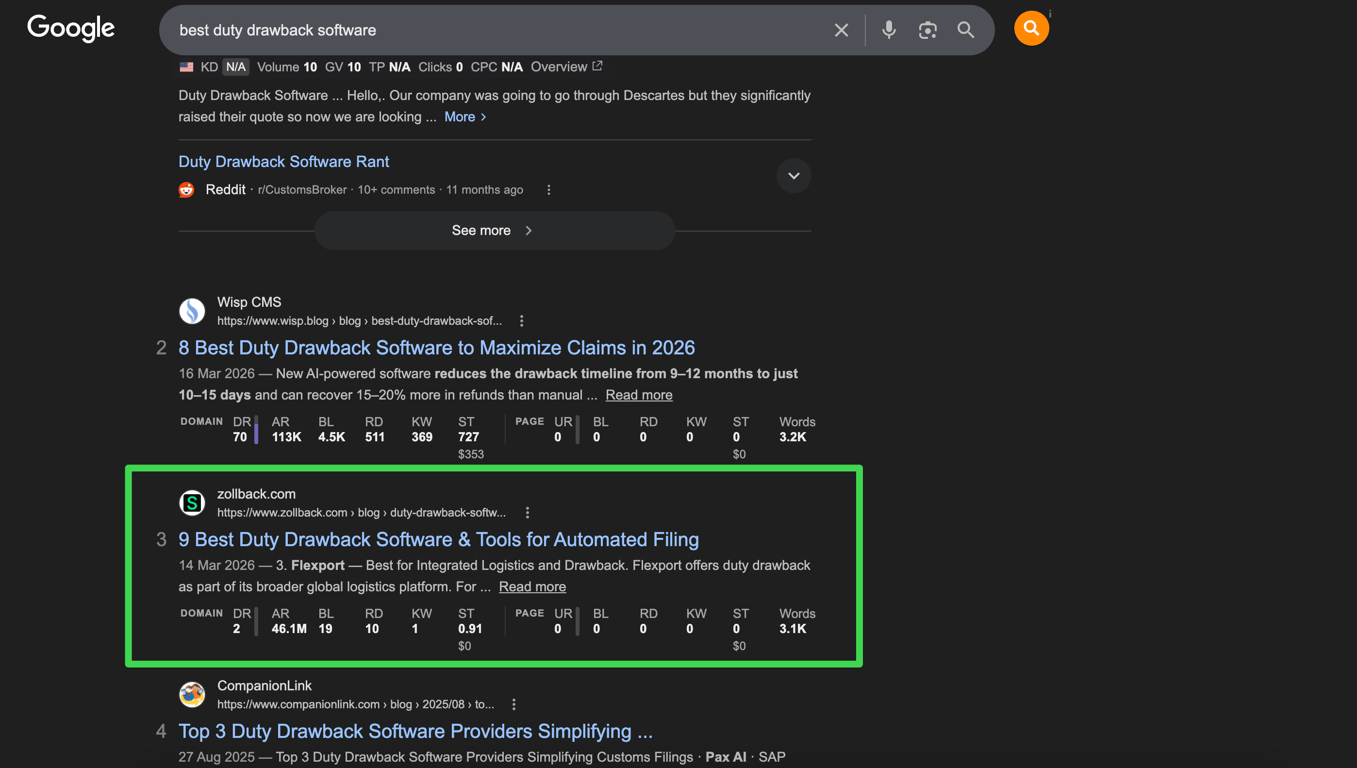Screen dimensions: 1357x768
Task: Click the companionlink.com URL breadcrumb
Action: point(356,705)
